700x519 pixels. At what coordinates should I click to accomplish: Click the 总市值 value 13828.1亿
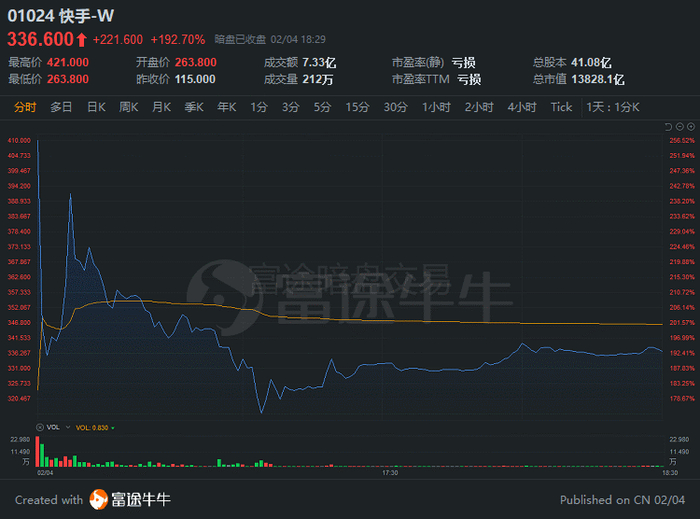coord(598,79)
